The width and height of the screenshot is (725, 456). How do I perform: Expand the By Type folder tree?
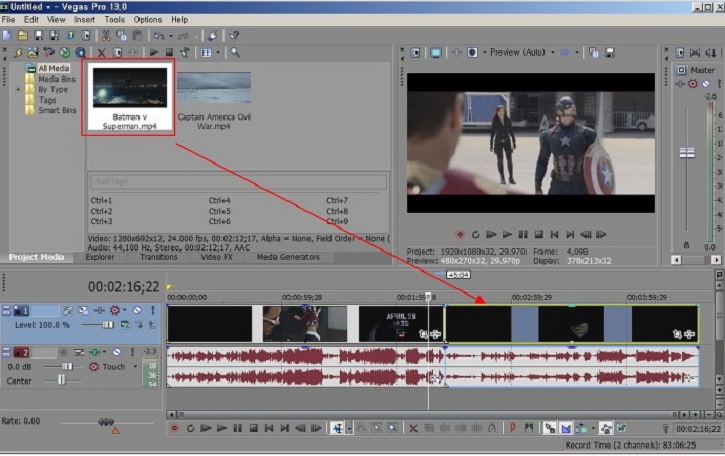[x=18, y=89]
